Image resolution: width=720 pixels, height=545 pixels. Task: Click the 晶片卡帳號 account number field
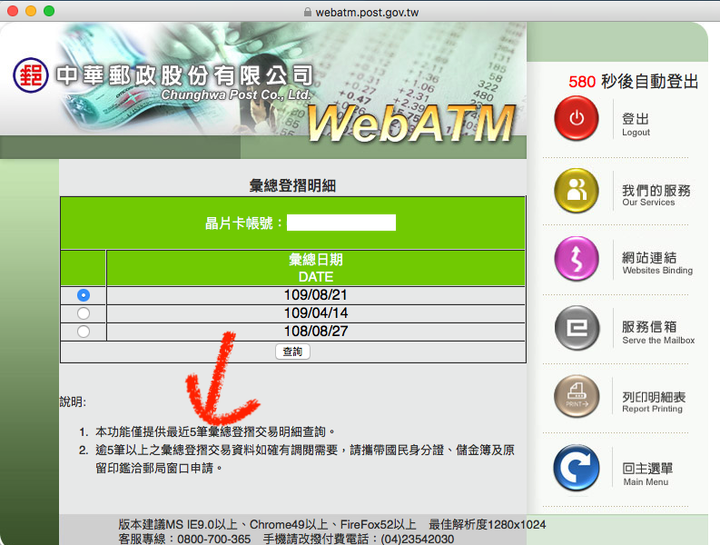pyautogui.click(x=341, y=223)
